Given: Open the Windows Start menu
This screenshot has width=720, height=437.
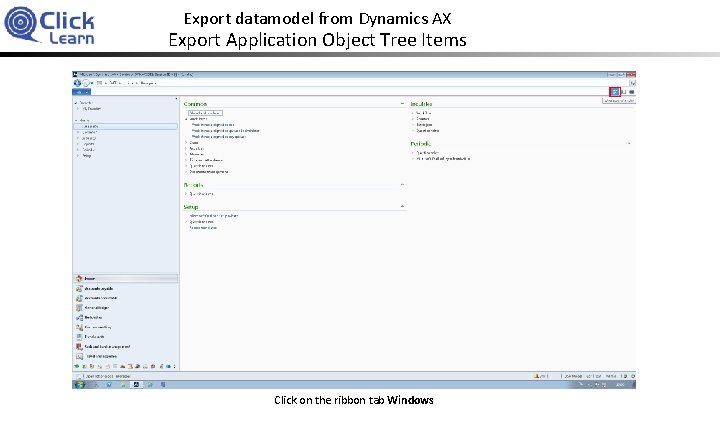Looking at the screenshot, I should (x=79, y=385).
